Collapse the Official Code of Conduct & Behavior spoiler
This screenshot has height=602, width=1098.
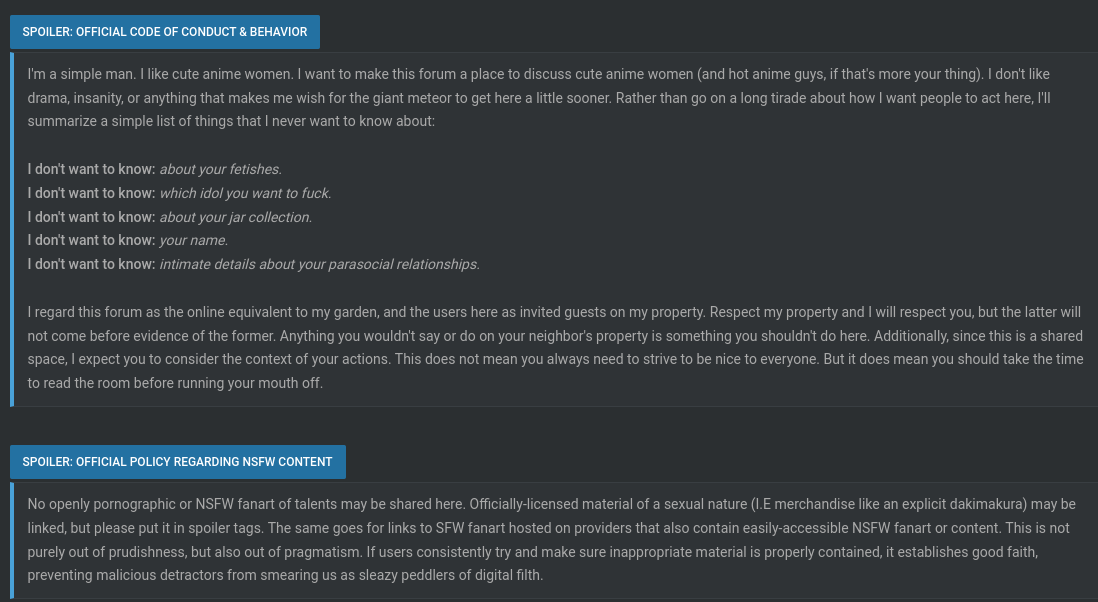(165, 32)
